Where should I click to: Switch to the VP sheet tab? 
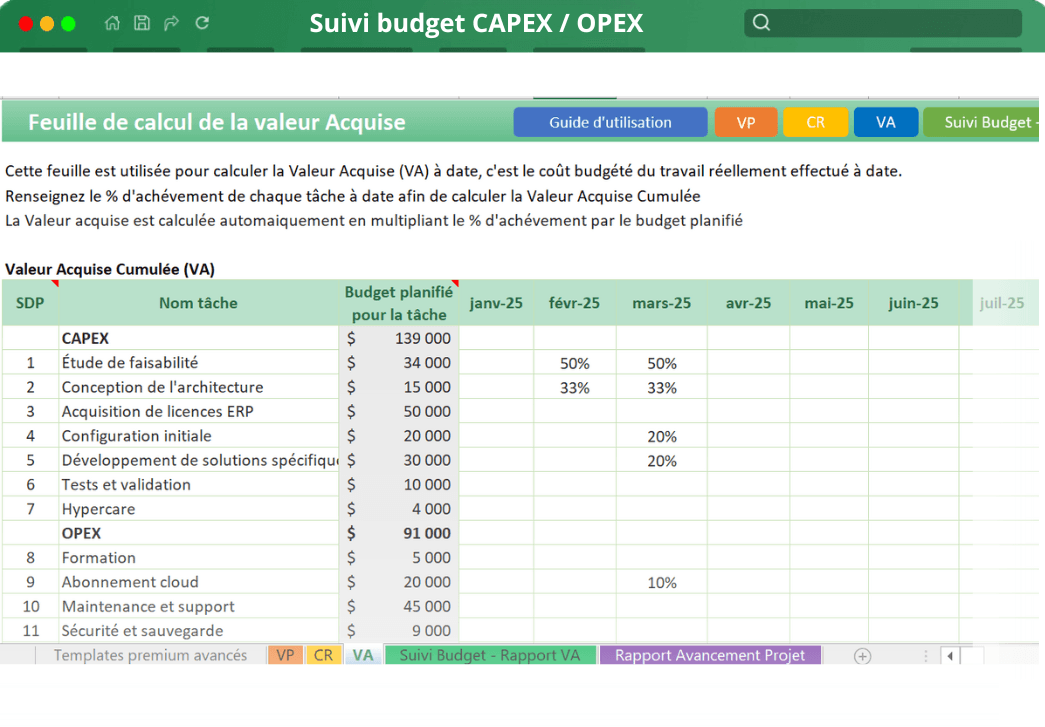[285, 655]
